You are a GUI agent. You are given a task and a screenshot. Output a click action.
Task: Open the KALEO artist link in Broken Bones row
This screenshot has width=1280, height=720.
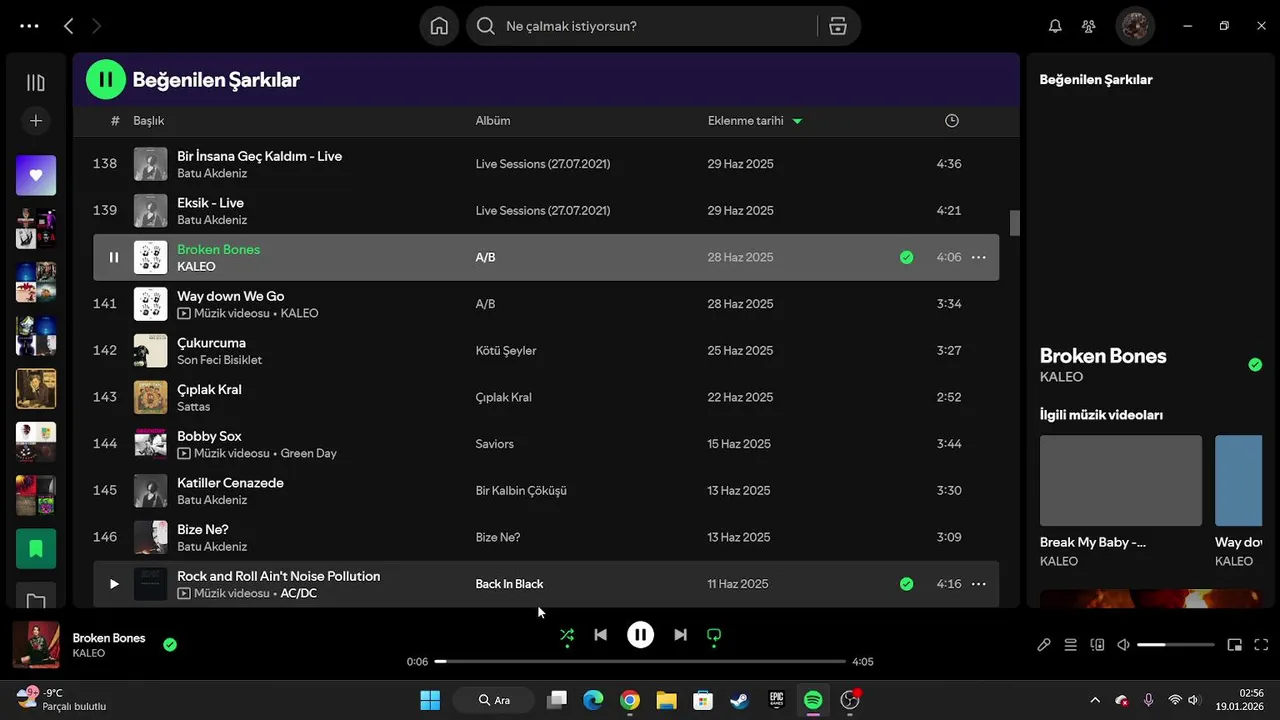[196, 267]
